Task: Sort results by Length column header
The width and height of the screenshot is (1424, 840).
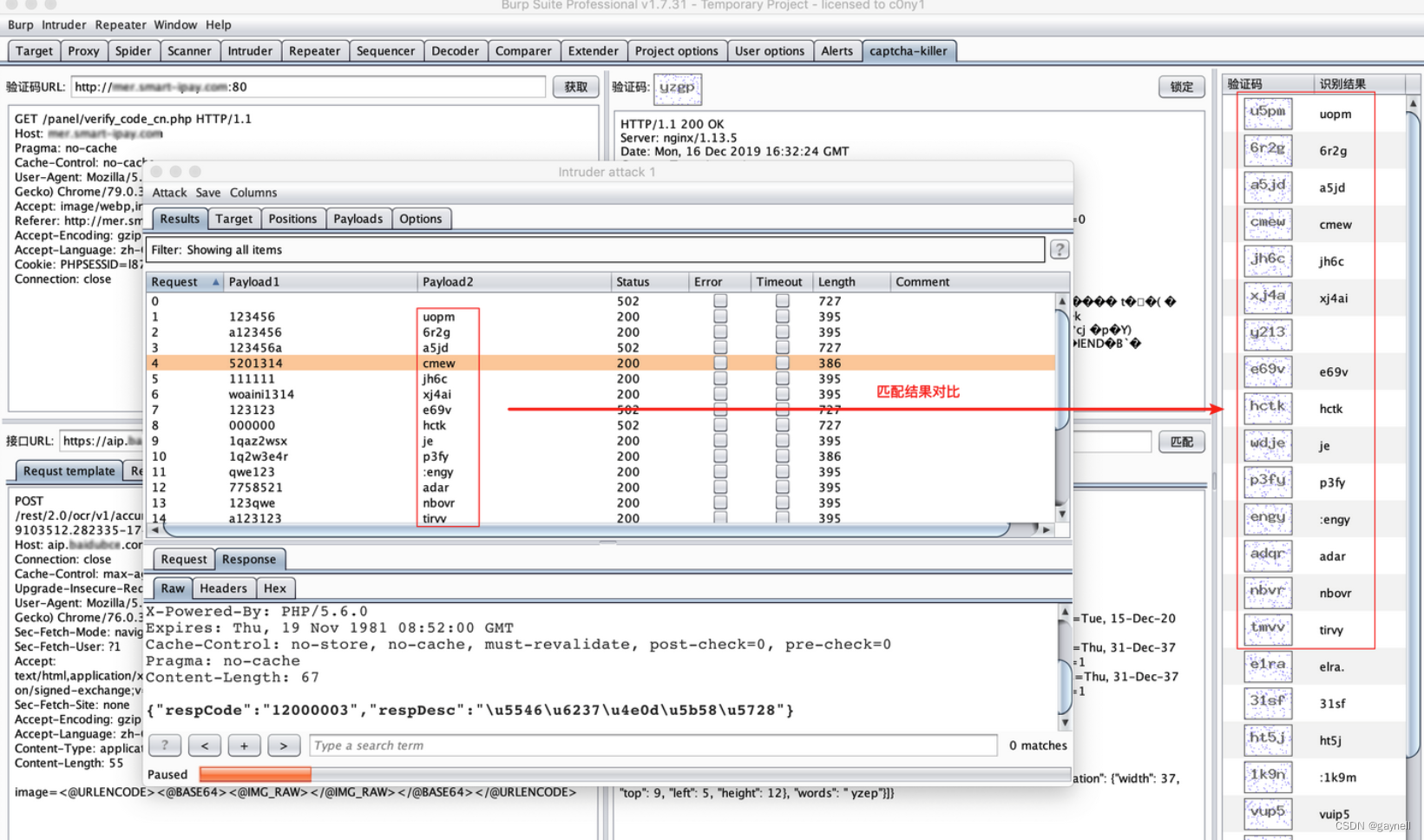Action: pyautogui.click(x=851, y=282)
